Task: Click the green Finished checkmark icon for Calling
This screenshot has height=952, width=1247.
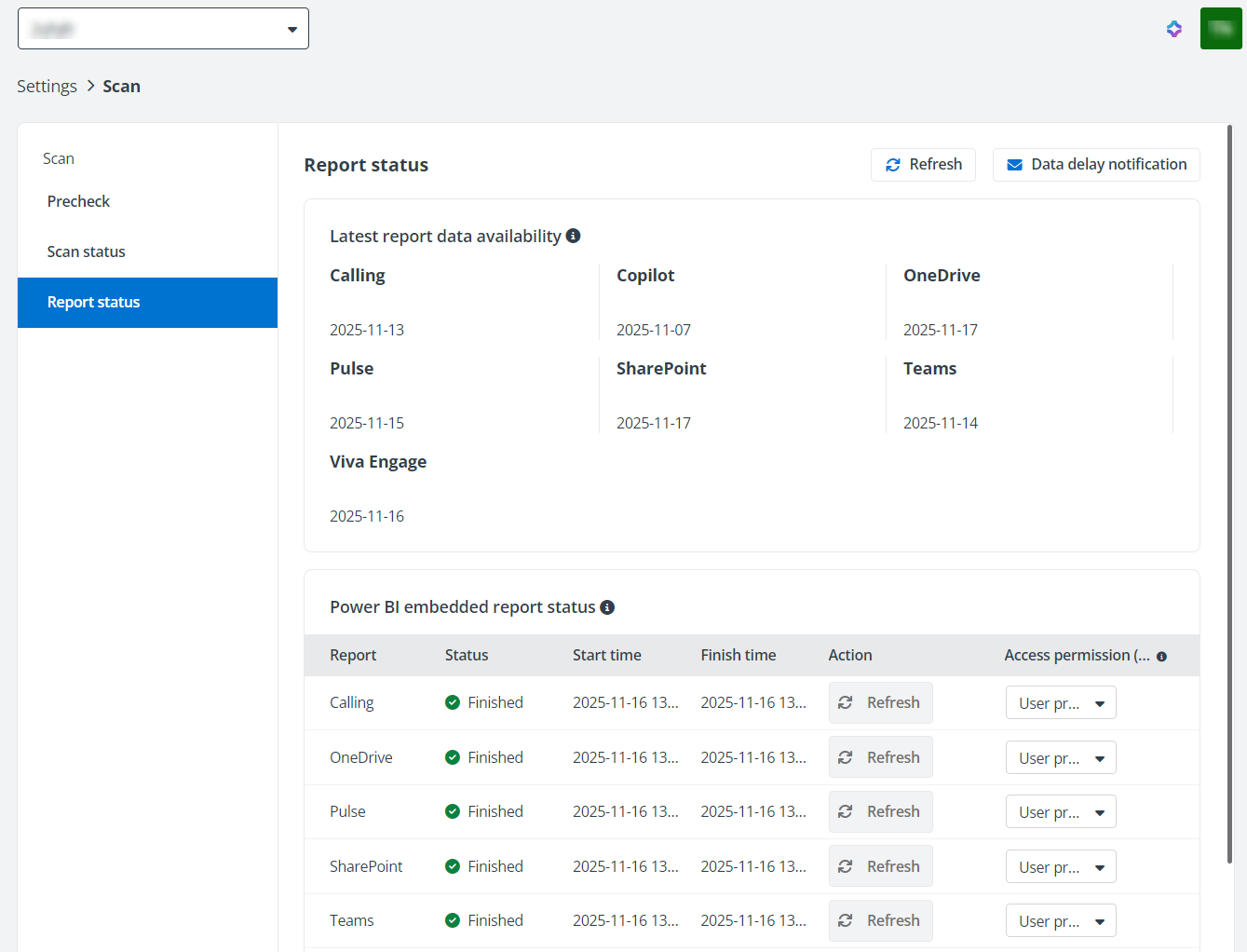Action: pyautogui.click(x=454, y=702)
